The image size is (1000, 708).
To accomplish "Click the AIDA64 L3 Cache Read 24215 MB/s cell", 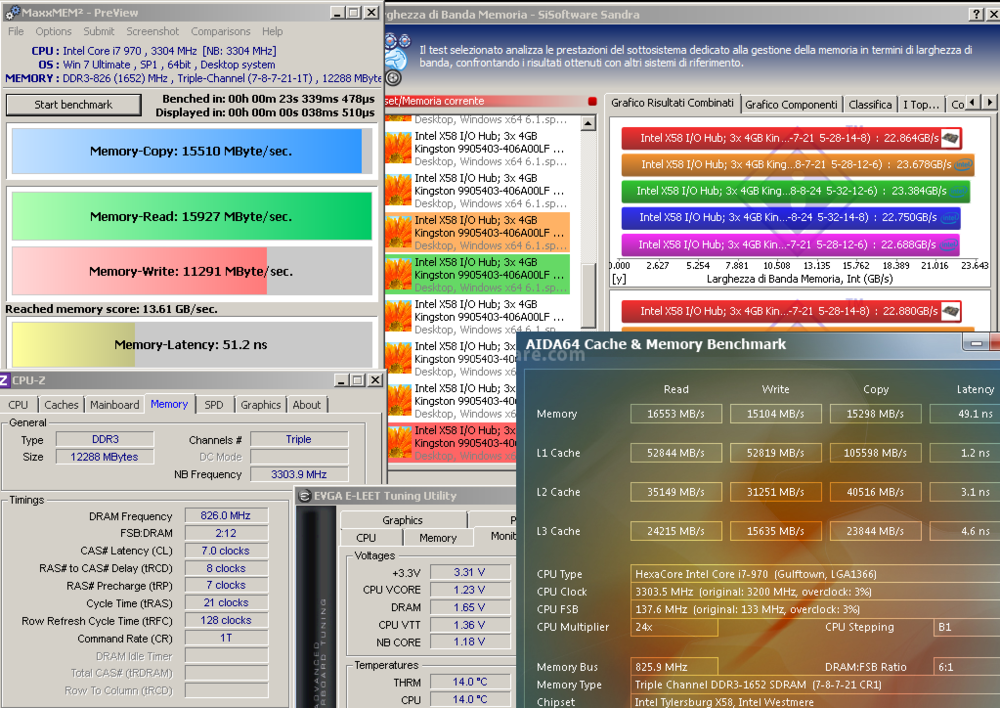I will pyautogui.click(x=676, y=531).
